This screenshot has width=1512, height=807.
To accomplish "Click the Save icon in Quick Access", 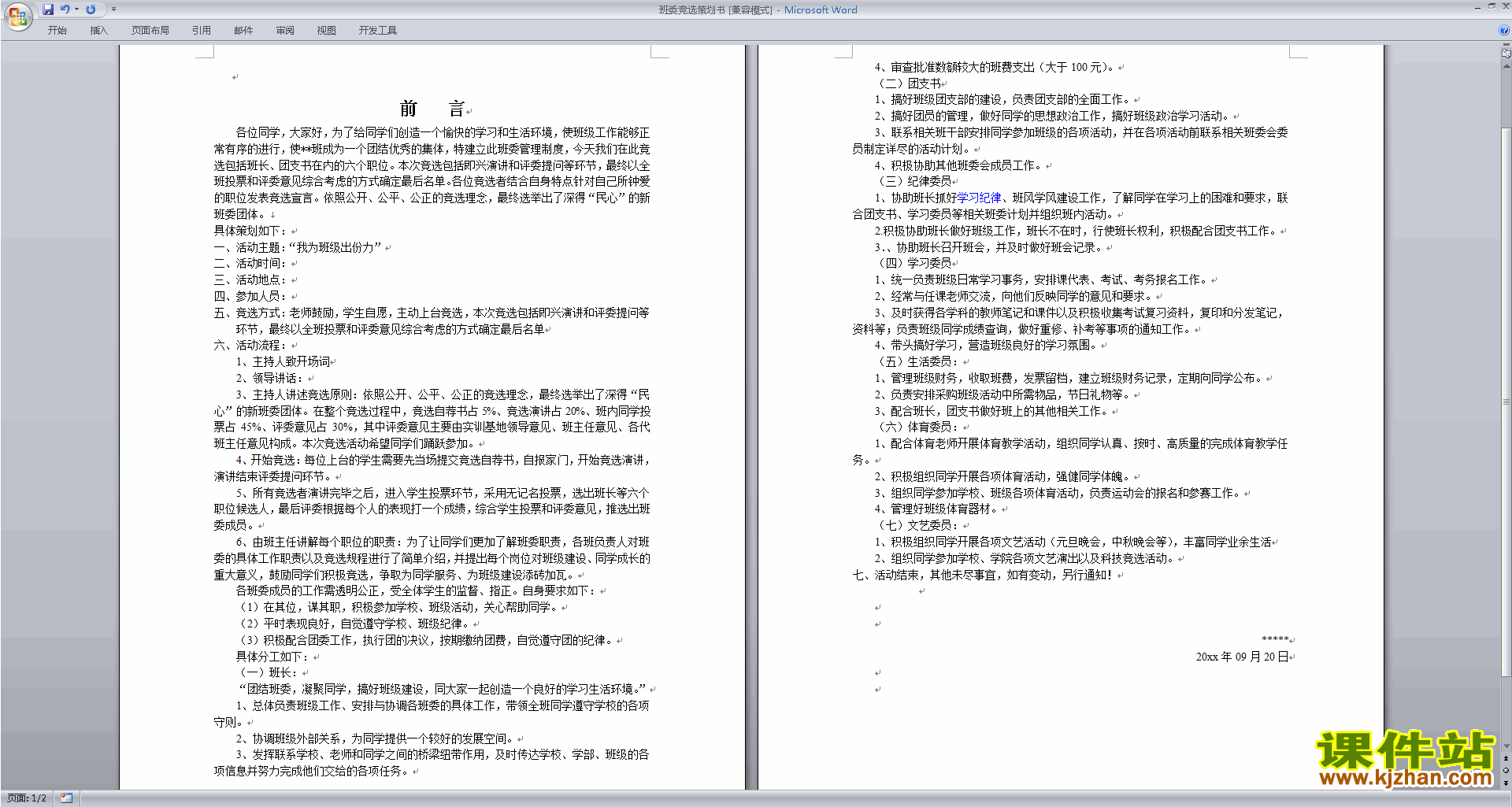I will click(x=49, y=9).
